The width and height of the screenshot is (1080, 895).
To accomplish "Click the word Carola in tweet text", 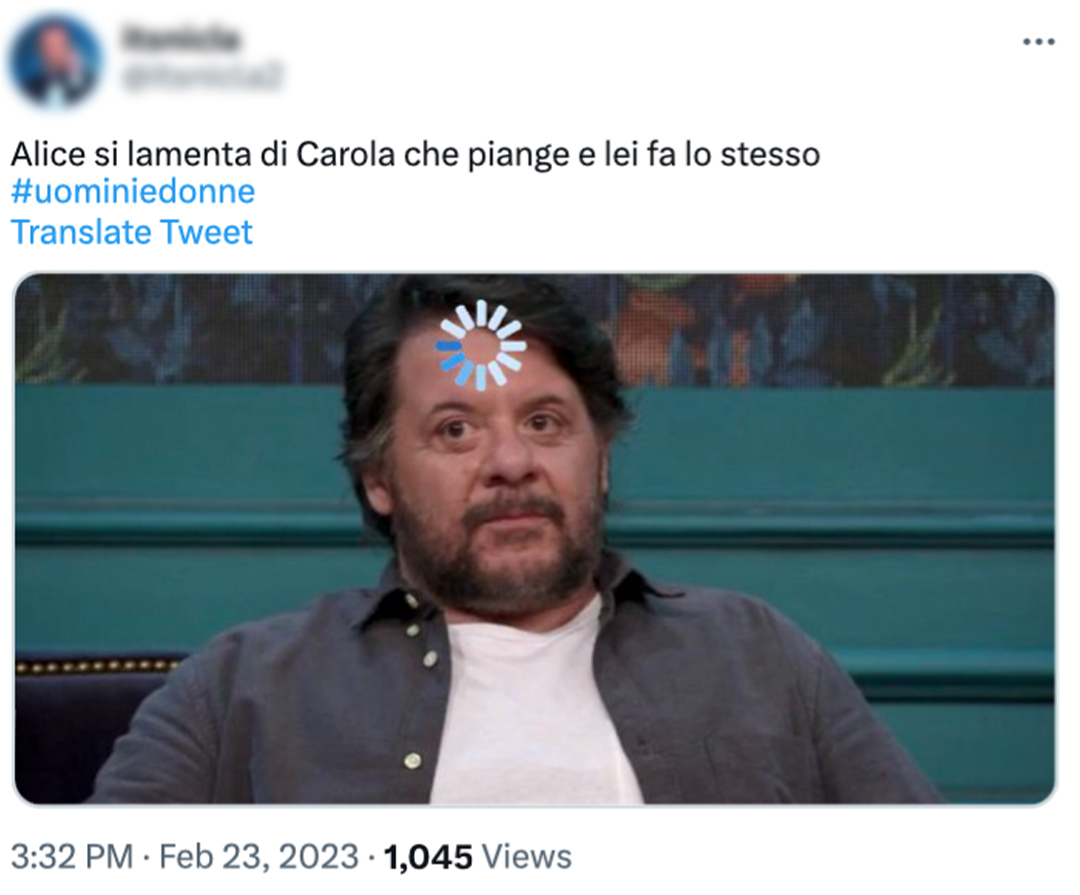I will 345,154.
